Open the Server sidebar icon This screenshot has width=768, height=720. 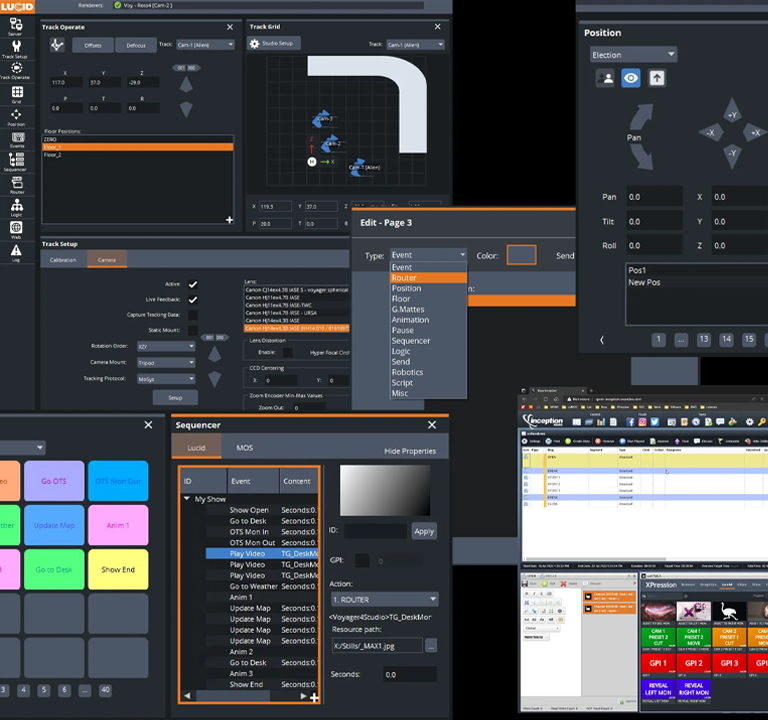point(16,26)
